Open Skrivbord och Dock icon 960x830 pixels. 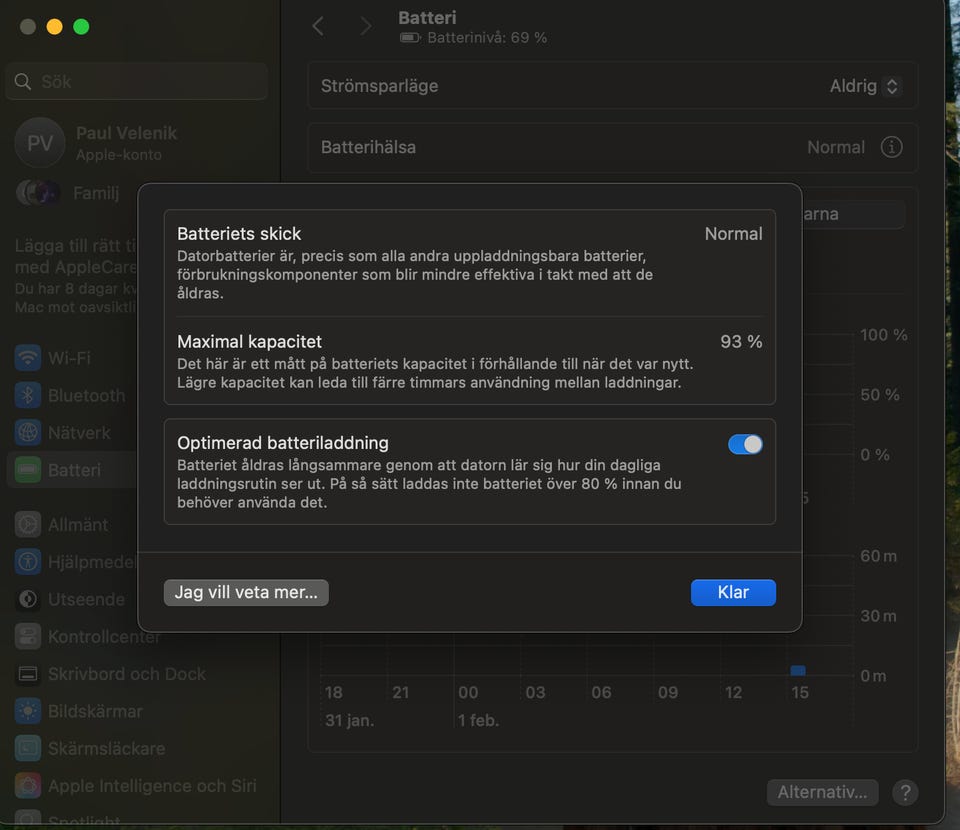pos(28,674)
